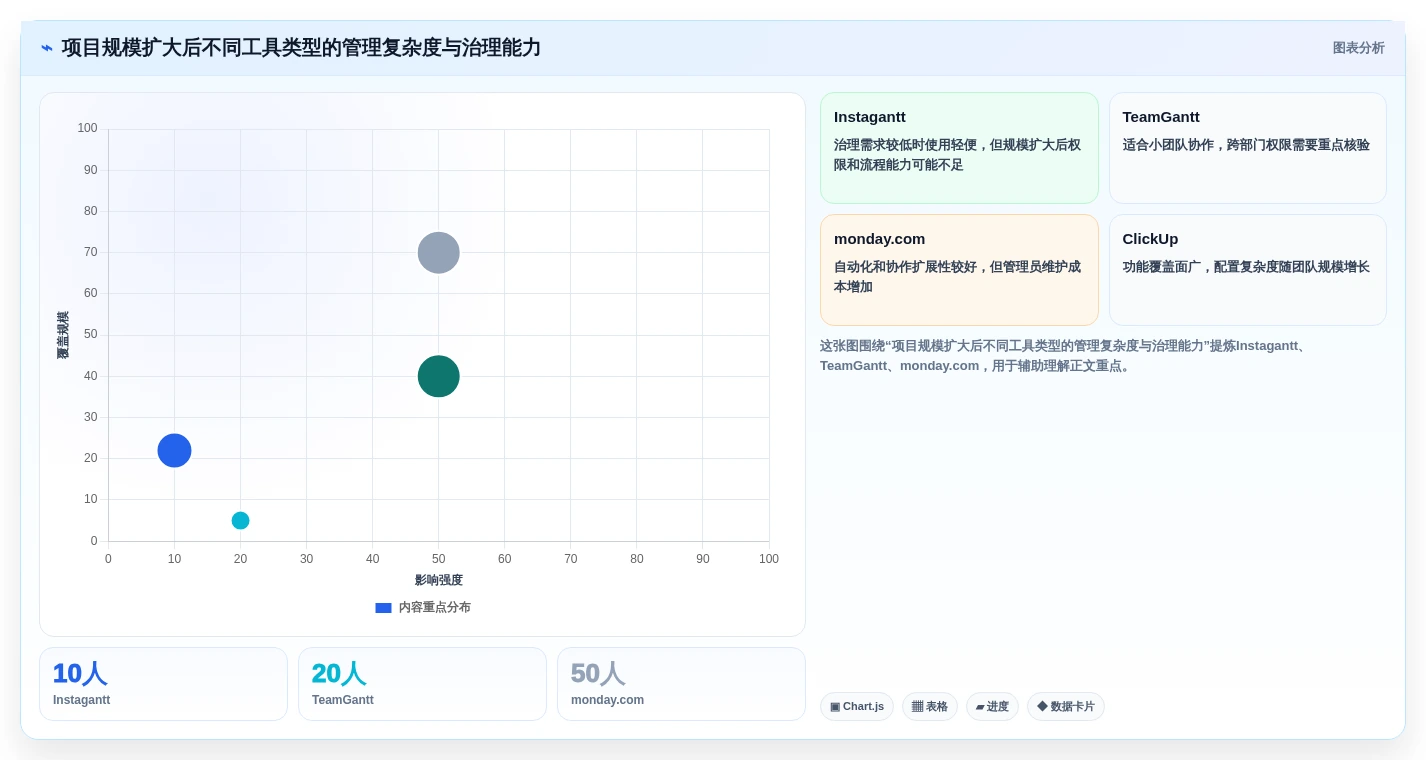The height and width of the screenshot is (760, 1426).
Task: Open the TeamGantt description card
Action: (1247, 148)
